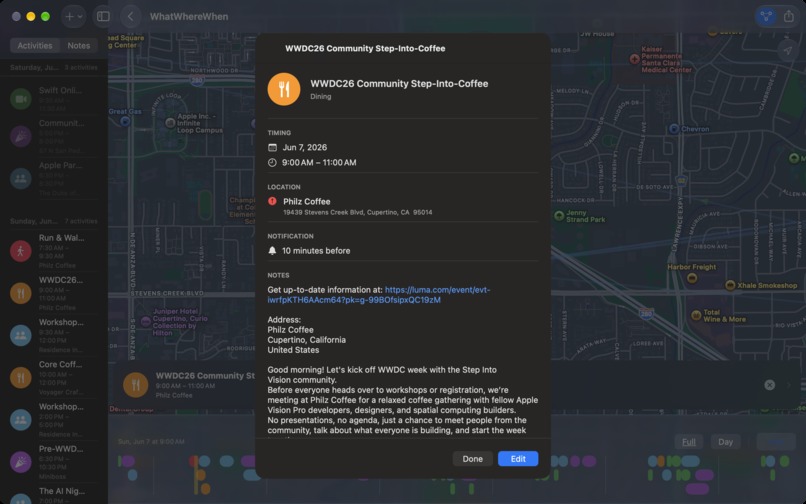Click the 10 minutes before notification text

316,251
